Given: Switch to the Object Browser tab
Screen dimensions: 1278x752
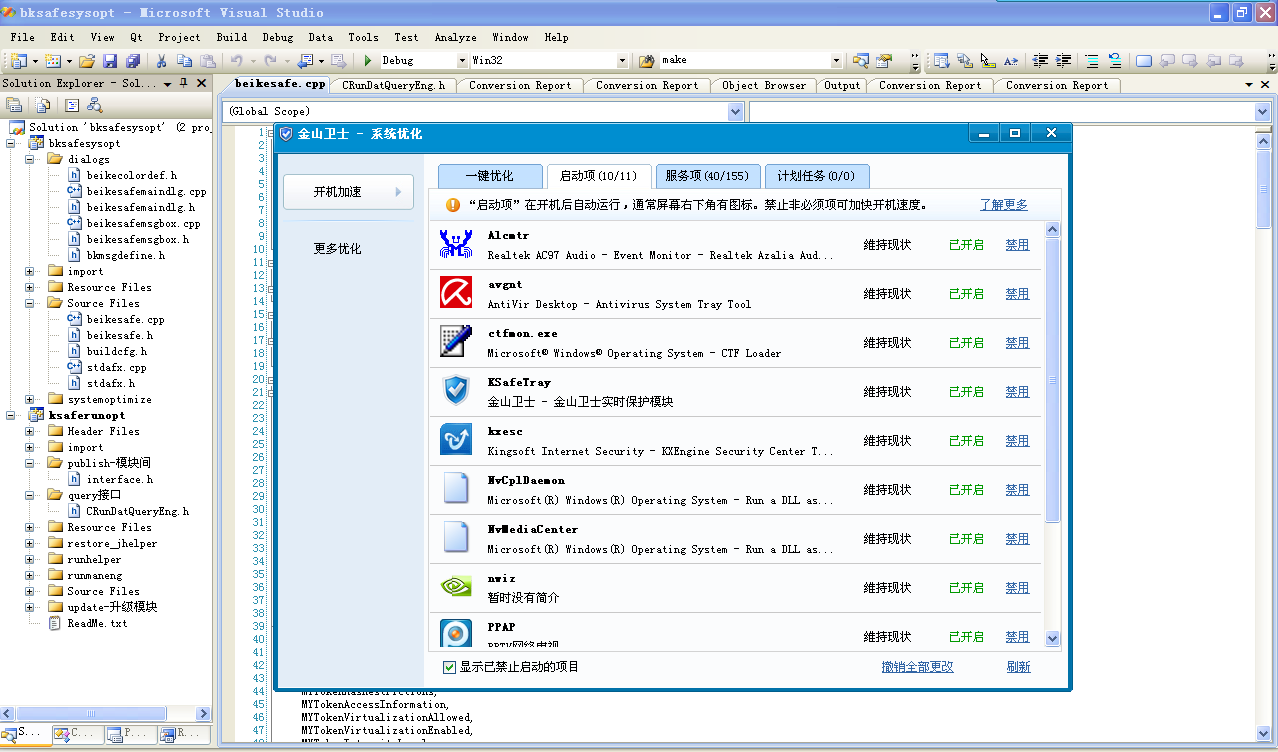Looking at the screenshot, I should point(763,86).
